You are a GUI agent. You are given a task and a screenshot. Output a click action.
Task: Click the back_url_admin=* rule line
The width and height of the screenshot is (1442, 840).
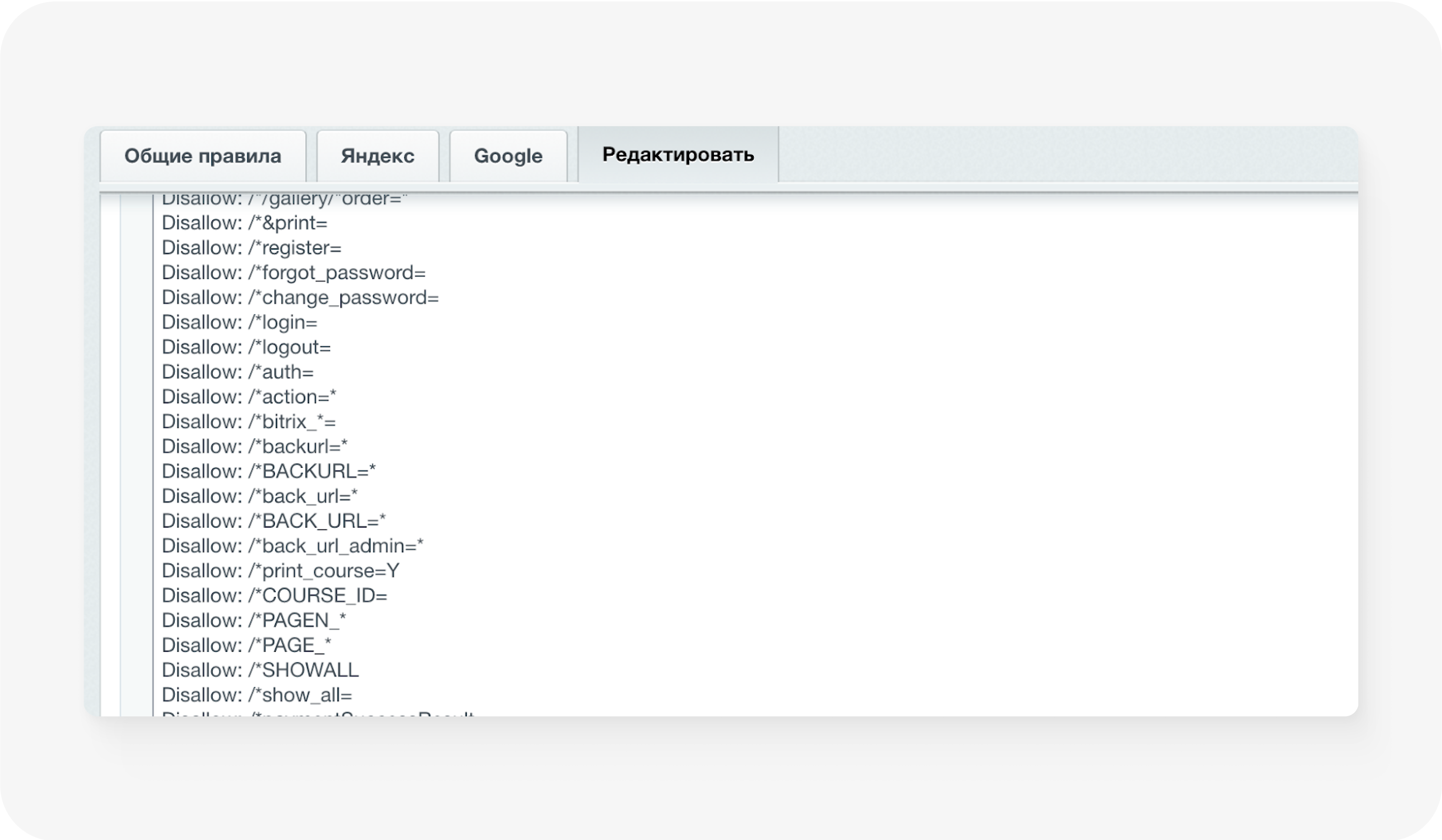click(292, 546)
